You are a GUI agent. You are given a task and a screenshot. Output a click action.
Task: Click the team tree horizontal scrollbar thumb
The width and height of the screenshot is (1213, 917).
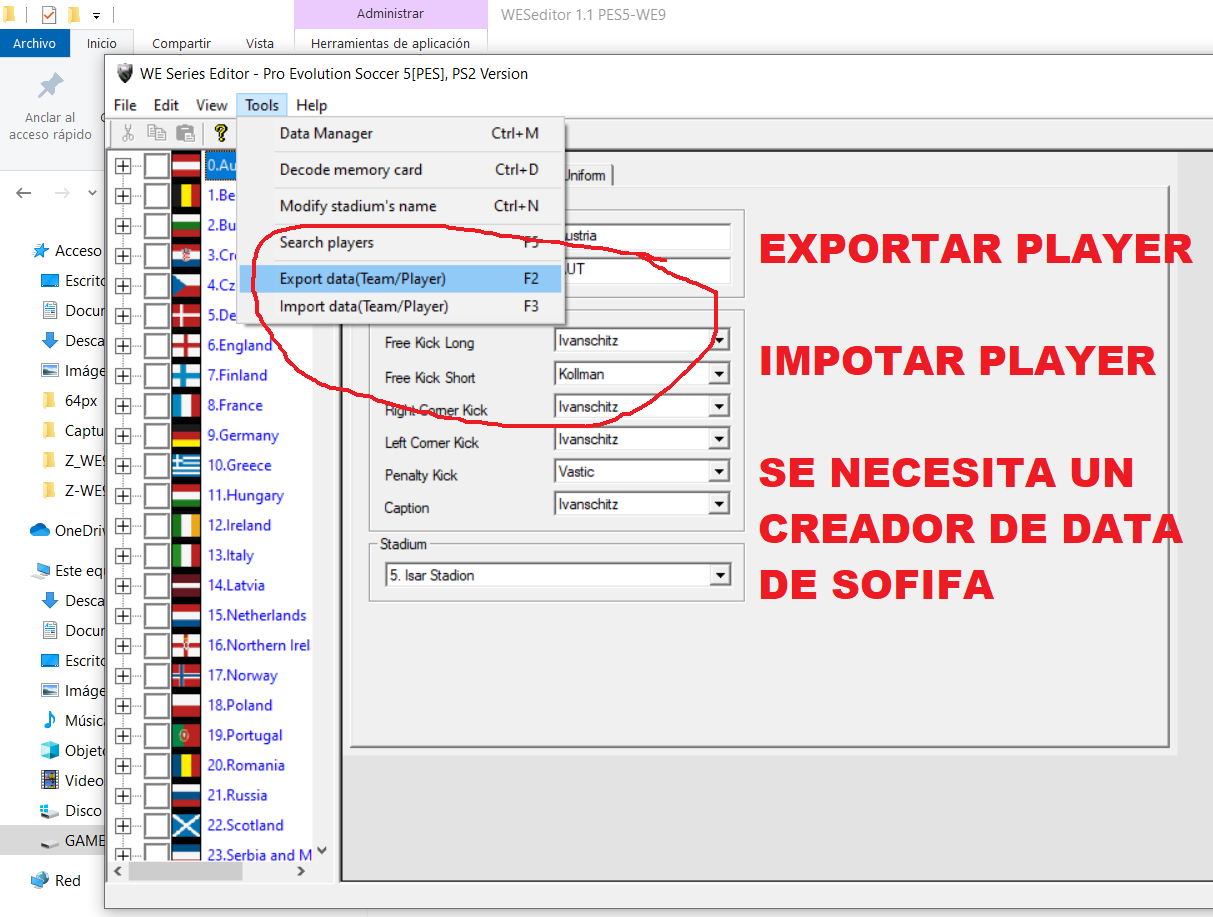[186, 872]
